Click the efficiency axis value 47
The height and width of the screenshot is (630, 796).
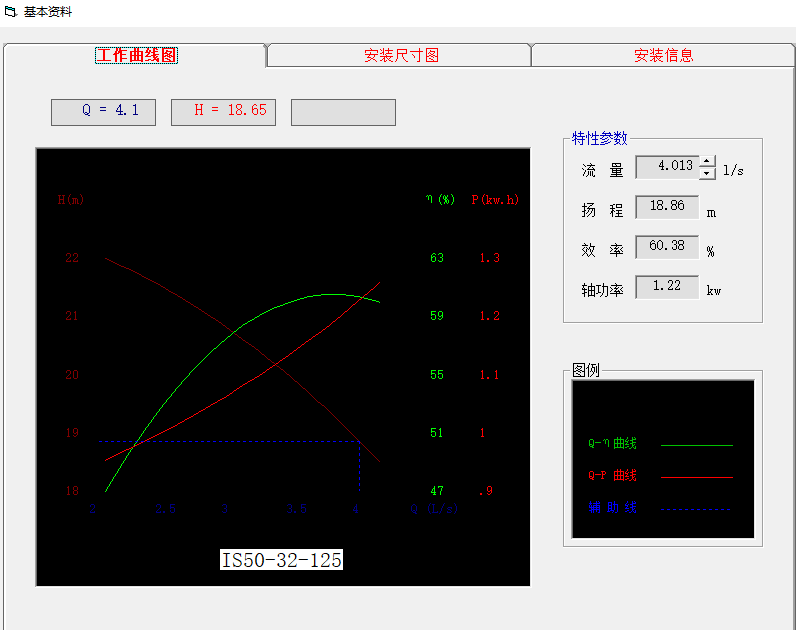tap(437, 490)
